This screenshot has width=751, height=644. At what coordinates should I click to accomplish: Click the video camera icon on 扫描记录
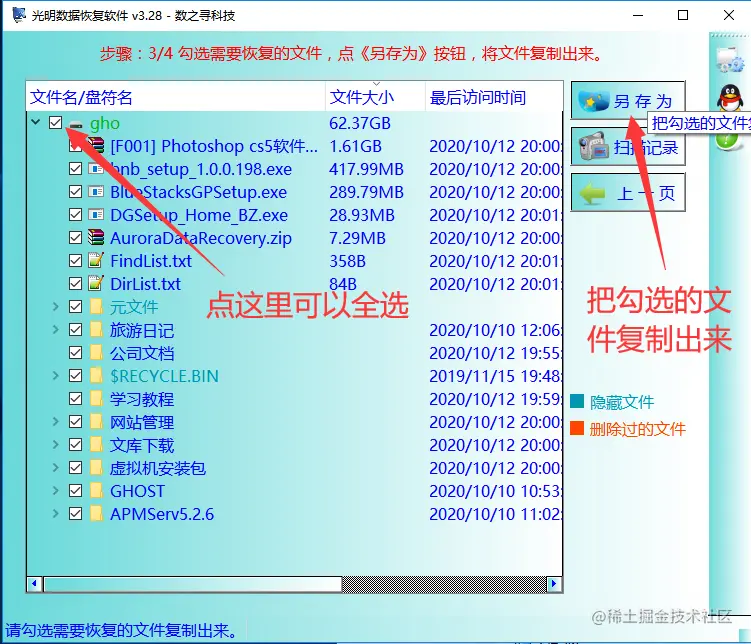[x=594, y=147]
